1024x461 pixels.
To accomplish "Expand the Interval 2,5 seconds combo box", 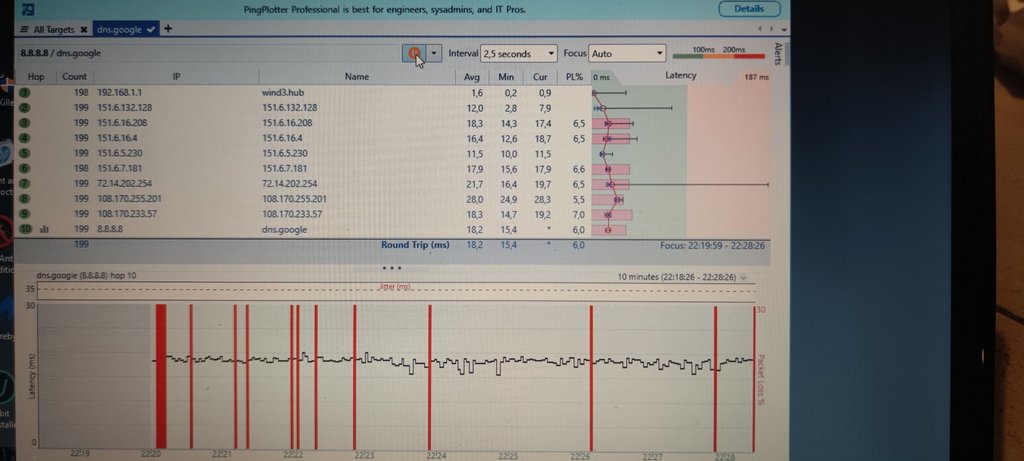I will [x=519, y=53].
